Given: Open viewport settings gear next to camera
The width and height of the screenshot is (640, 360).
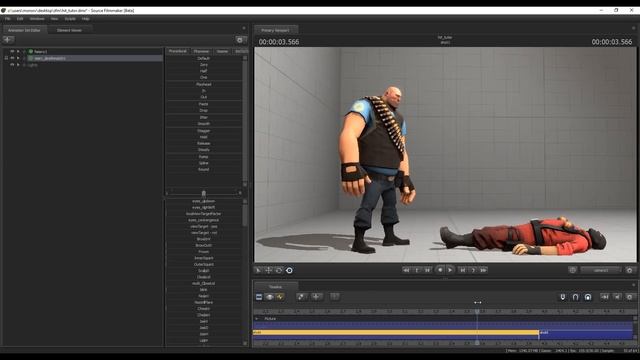Looking at the screenshot, I should (629, 270).
